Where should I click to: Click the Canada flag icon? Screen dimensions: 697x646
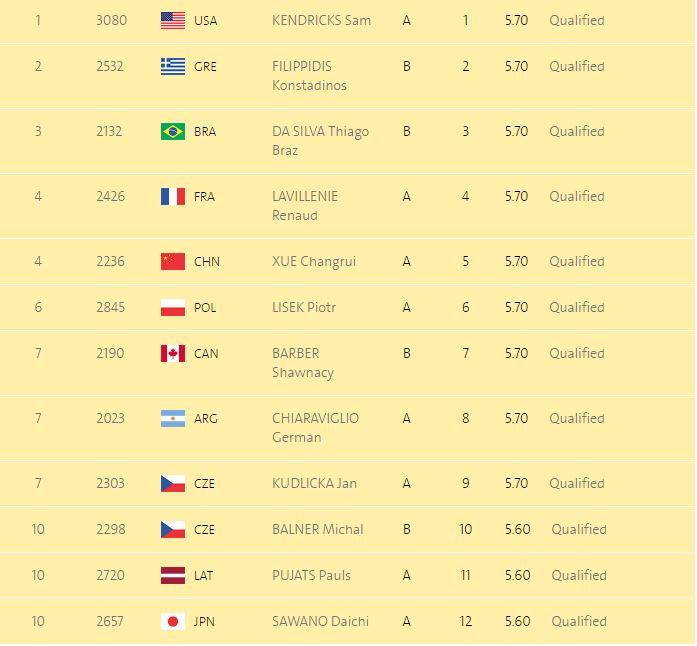[x=173, y=353]
